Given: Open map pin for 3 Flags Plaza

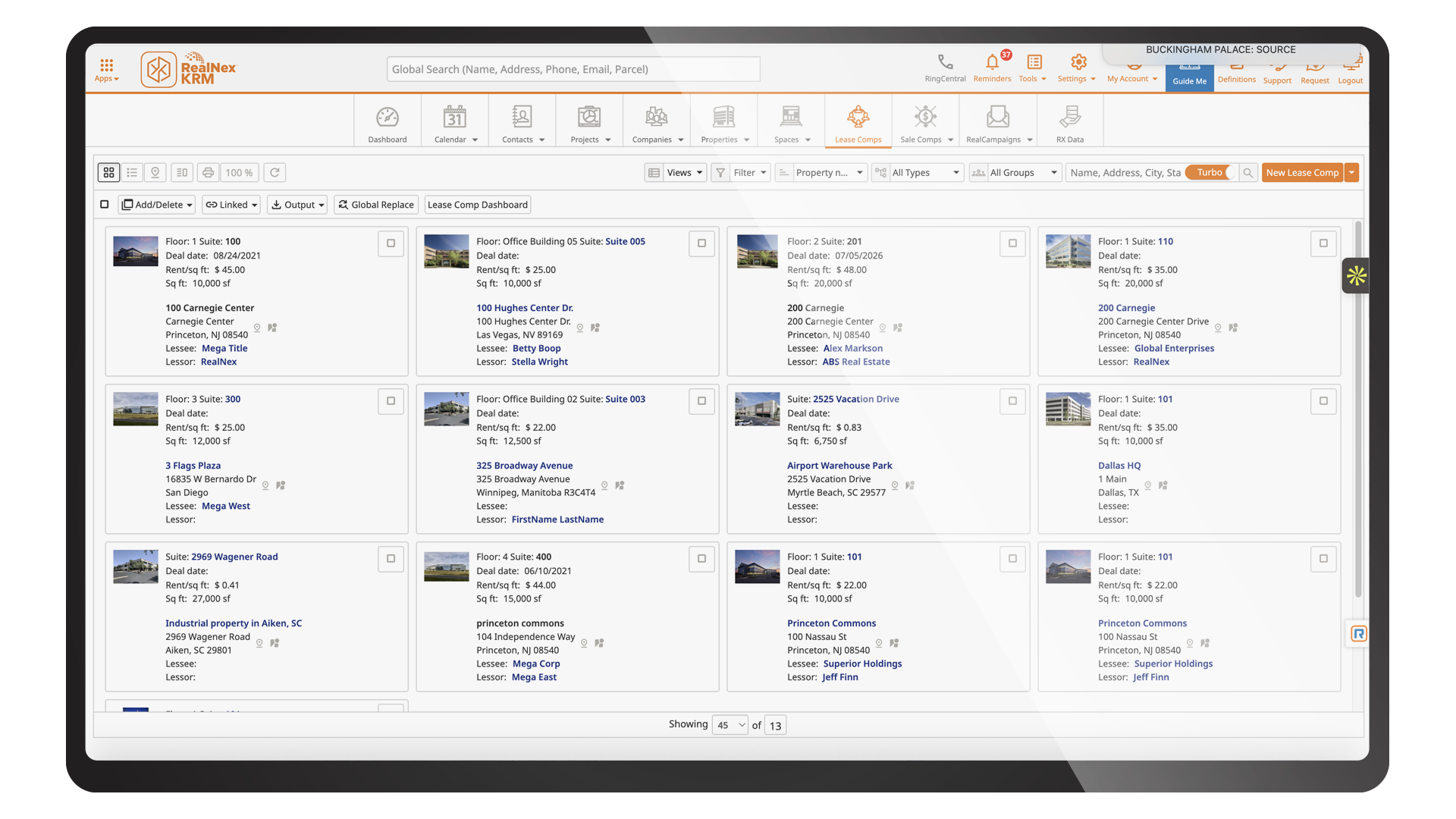Looking at the screenshot, I should tap(265, 485).
